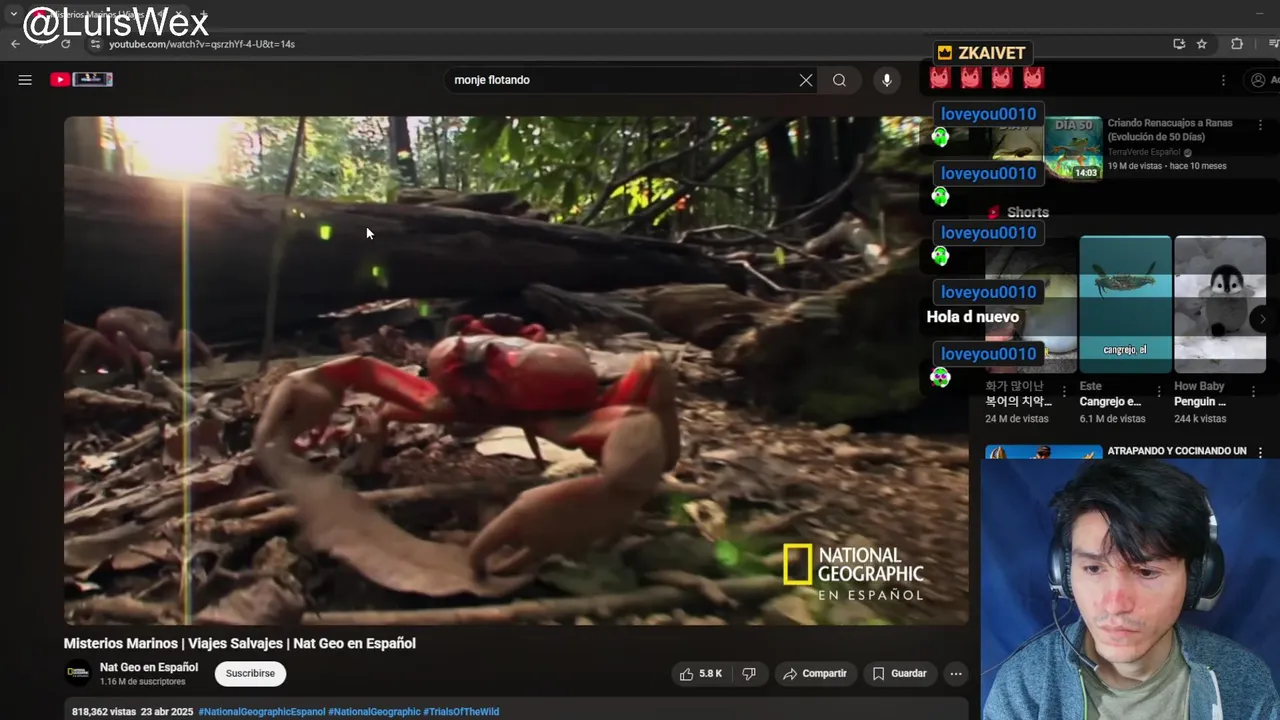Open the #NationalGeographic hashtag link

pos(374,712)
